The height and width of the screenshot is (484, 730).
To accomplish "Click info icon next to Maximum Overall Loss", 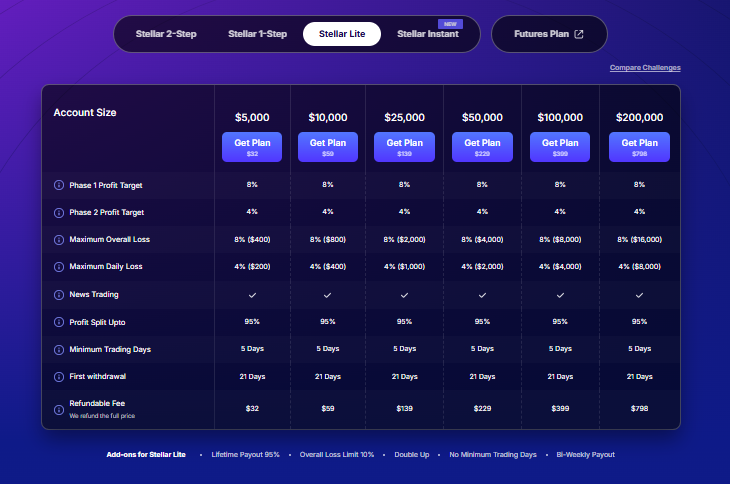I will tap(58, 239).
